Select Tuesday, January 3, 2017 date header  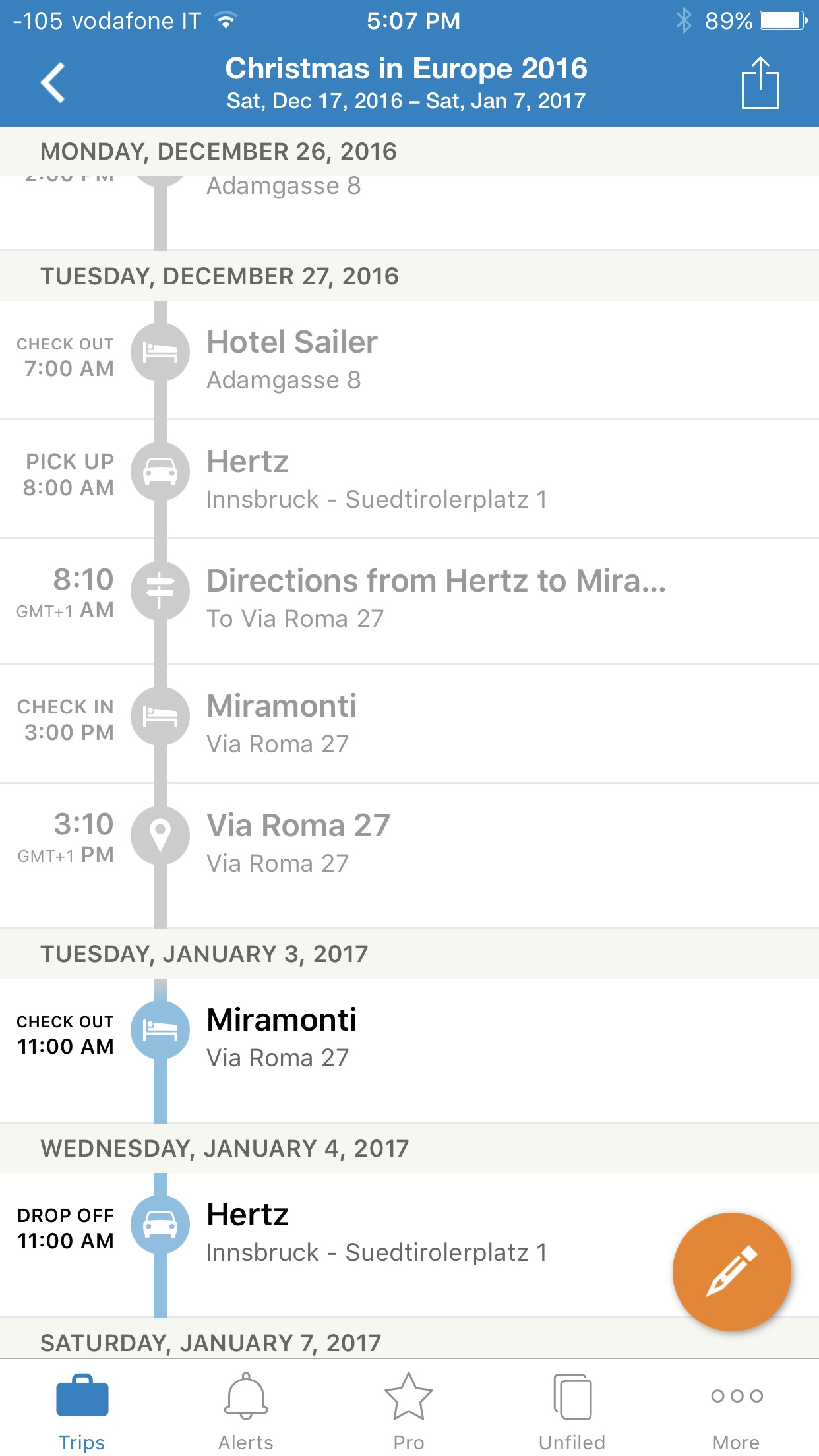pos(409,954)
